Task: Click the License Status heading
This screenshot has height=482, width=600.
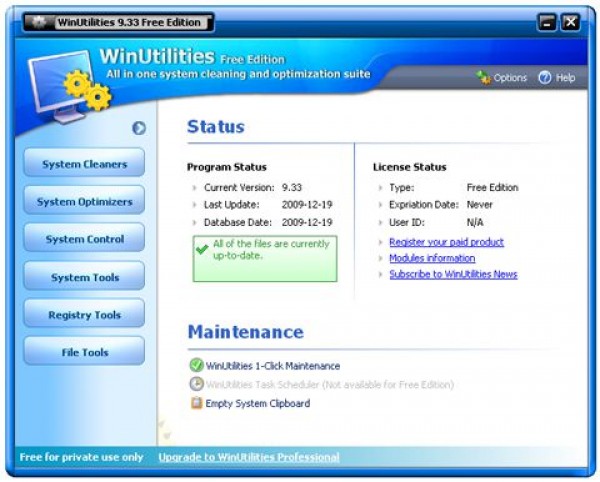Action: 409,167
